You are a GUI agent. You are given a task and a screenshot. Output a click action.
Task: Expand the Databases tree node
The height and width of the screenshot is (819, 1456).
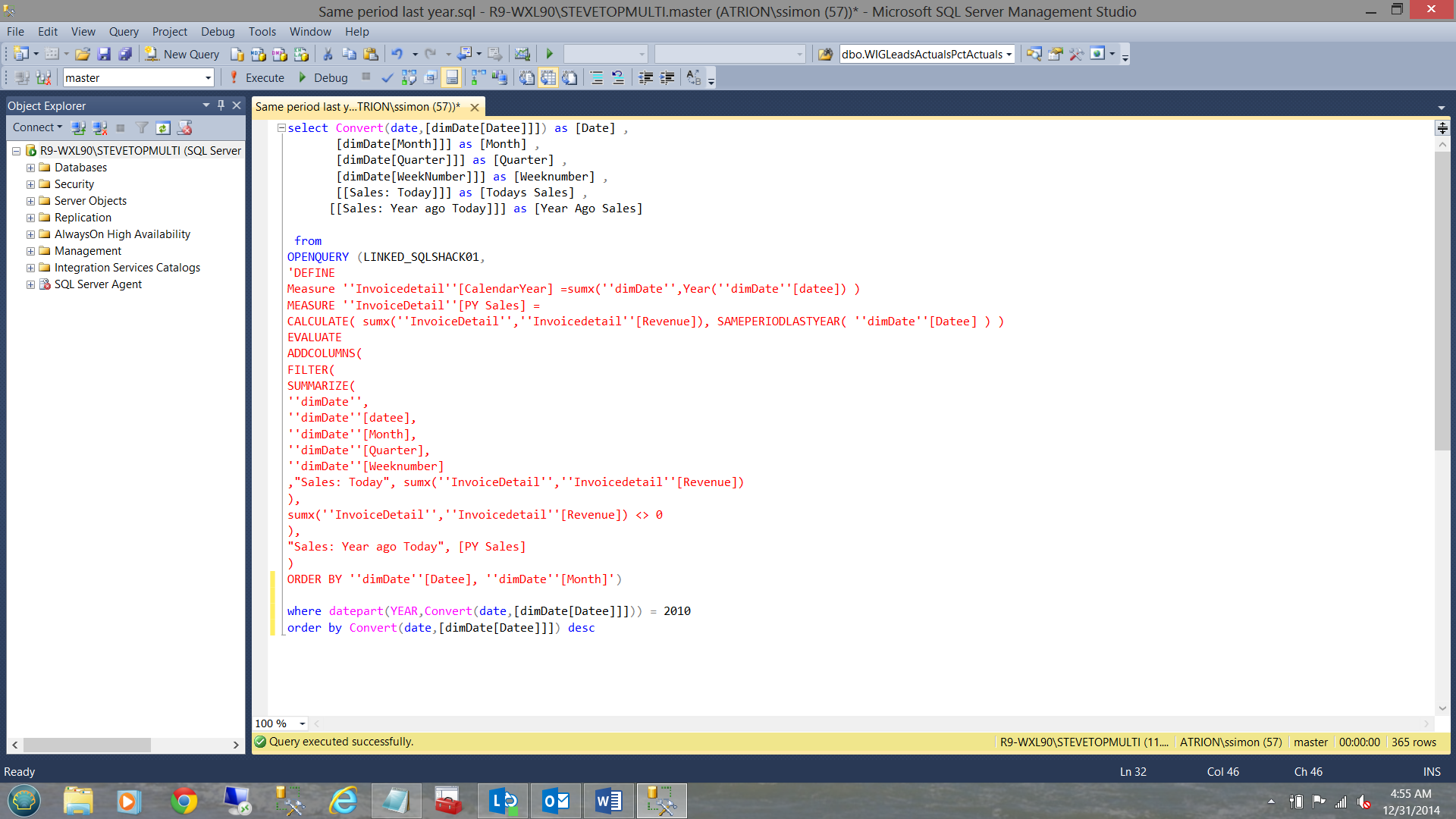coord(30,168)
